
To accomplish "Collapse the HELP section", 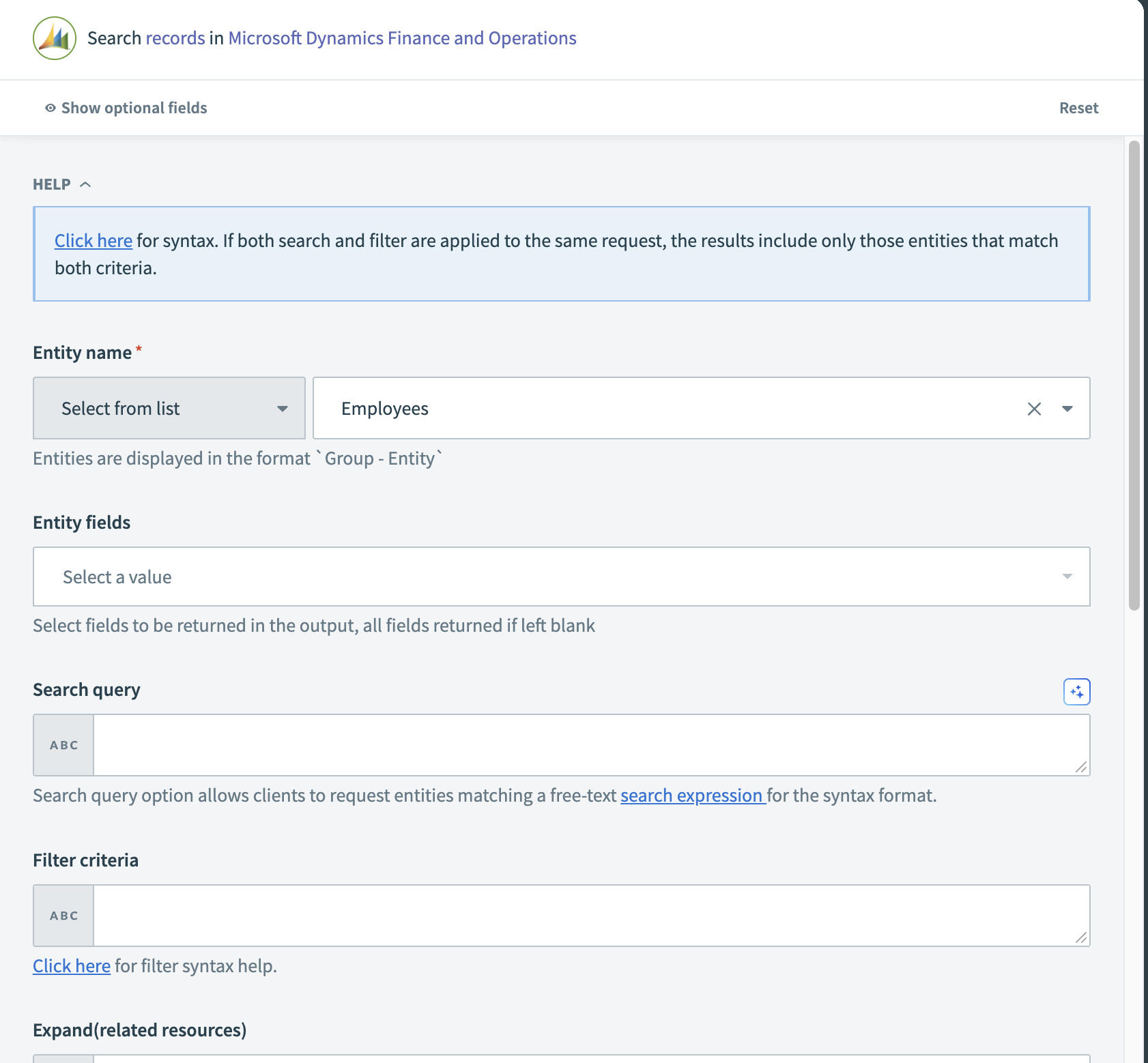I will tap(86, 184).
